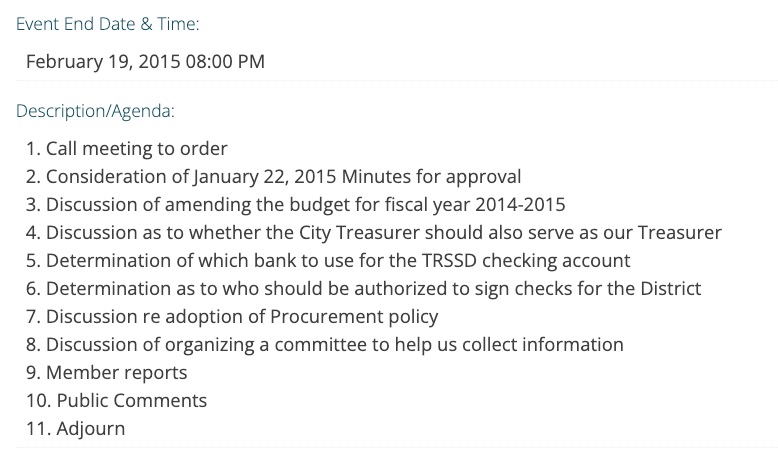
Task: Click the 08:00 PM time value
Action: pyautogui.click(x=225, y=62)
